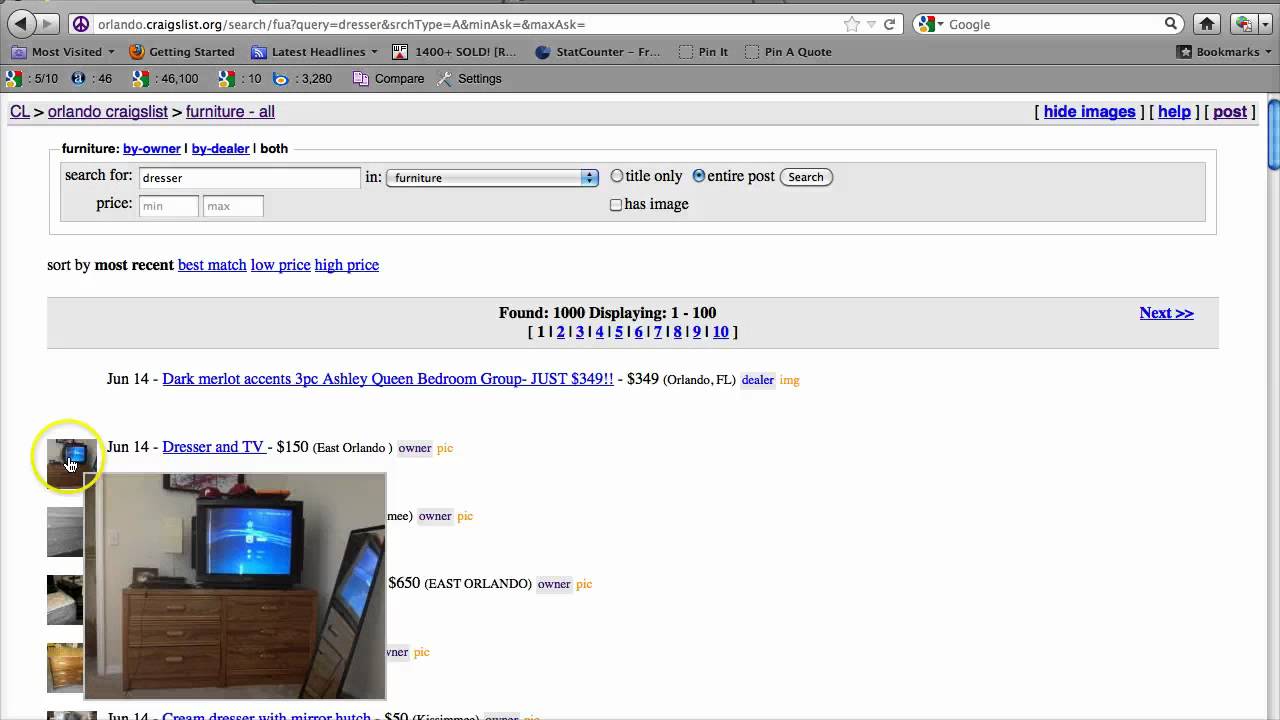Open the Getting Started bookmark
The image size is (1280, 720).
click(x=182, y=52)
